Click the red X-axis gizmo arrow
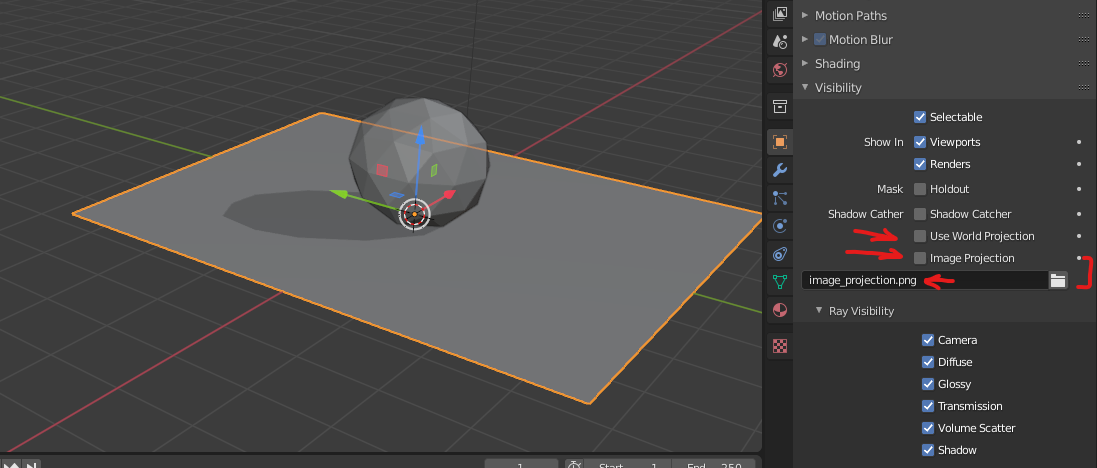Viewport: 1097px width, 468px height. 451,193
